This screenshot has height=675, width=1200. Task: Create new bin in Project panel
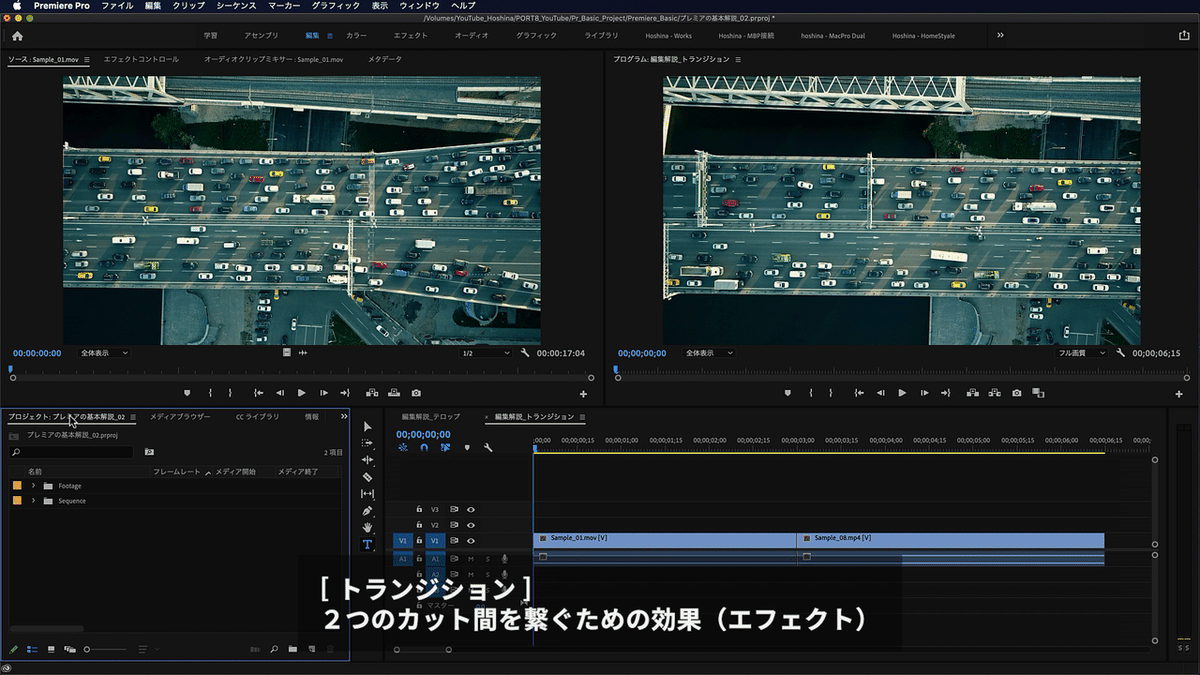pos(293,649)
